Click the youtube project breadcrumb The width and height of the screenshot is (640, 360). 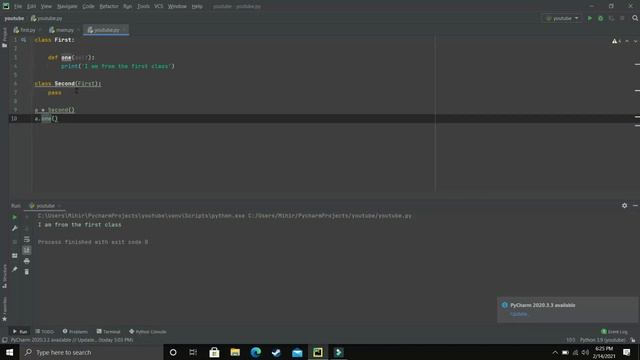(x=14, y=18)
